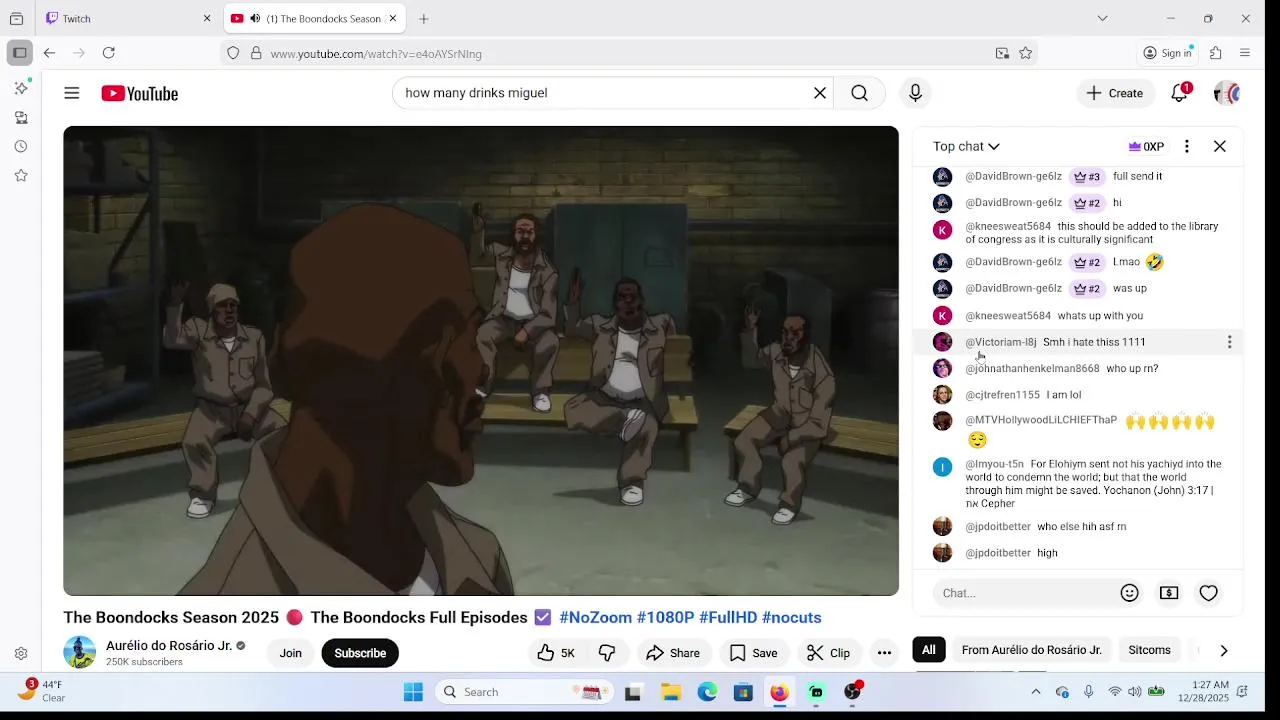Select From Aurélio do Rosário Jr. chip
The height and width of the screenshot is (720, 1280).
pos(1031,650)
